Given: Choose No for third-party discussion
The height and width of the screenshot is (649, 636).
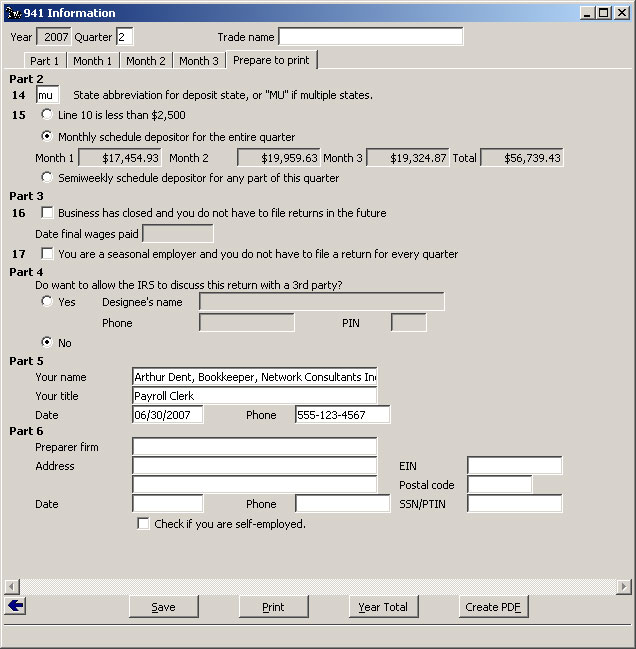Looking at the screenshot, I should click(47, 342).
